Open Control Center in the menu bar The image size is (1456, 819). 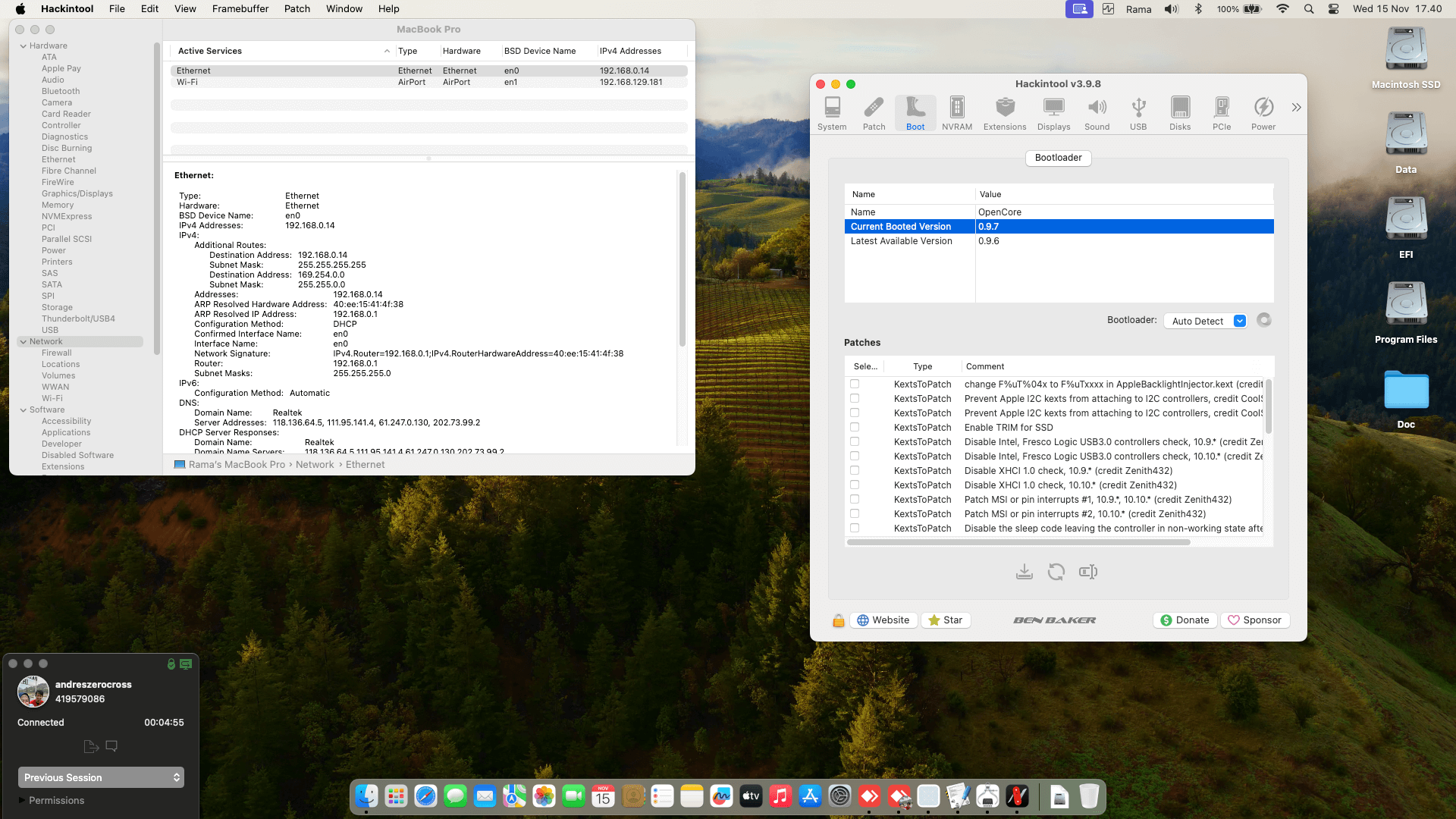(1333, 9)
